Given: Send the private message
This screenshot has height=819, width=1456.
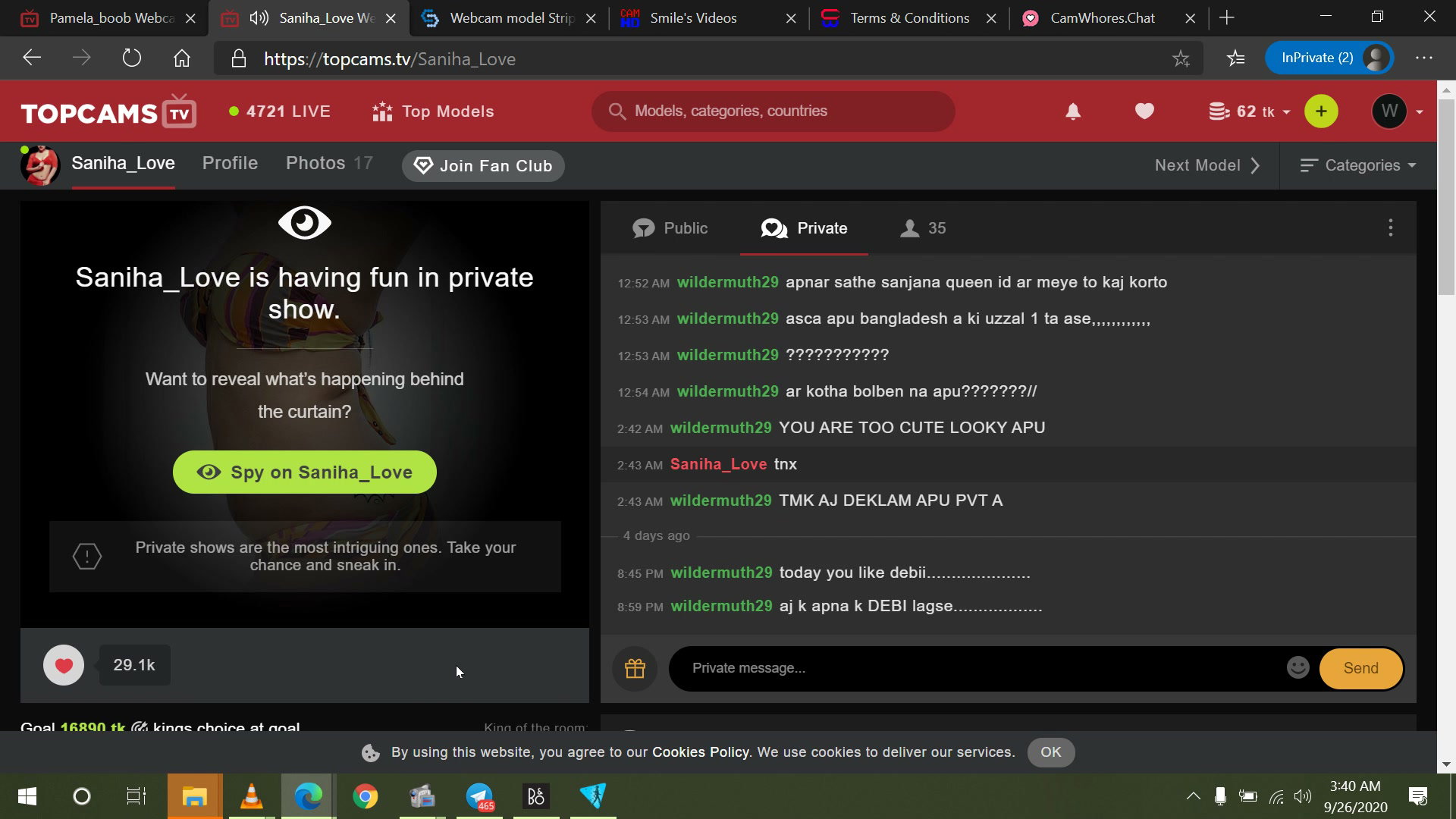Looking at the screenshot, I should pyautogui.click(x=1361, y=668).
